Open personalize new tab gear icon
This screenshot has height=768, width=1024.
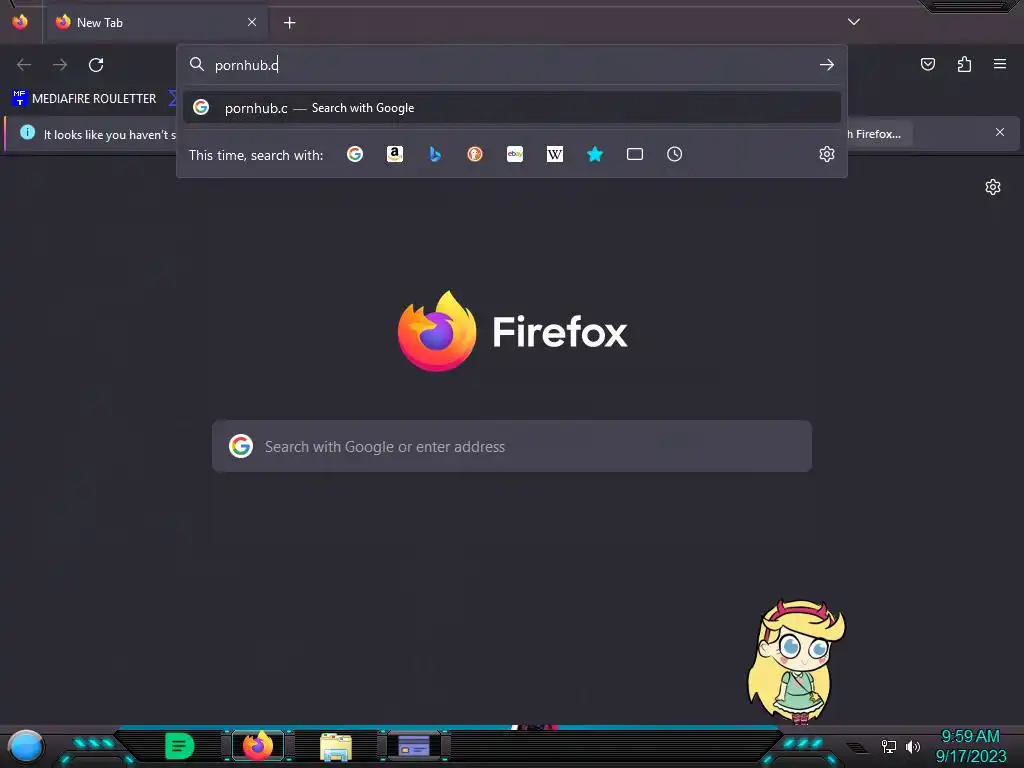(993, 187)
